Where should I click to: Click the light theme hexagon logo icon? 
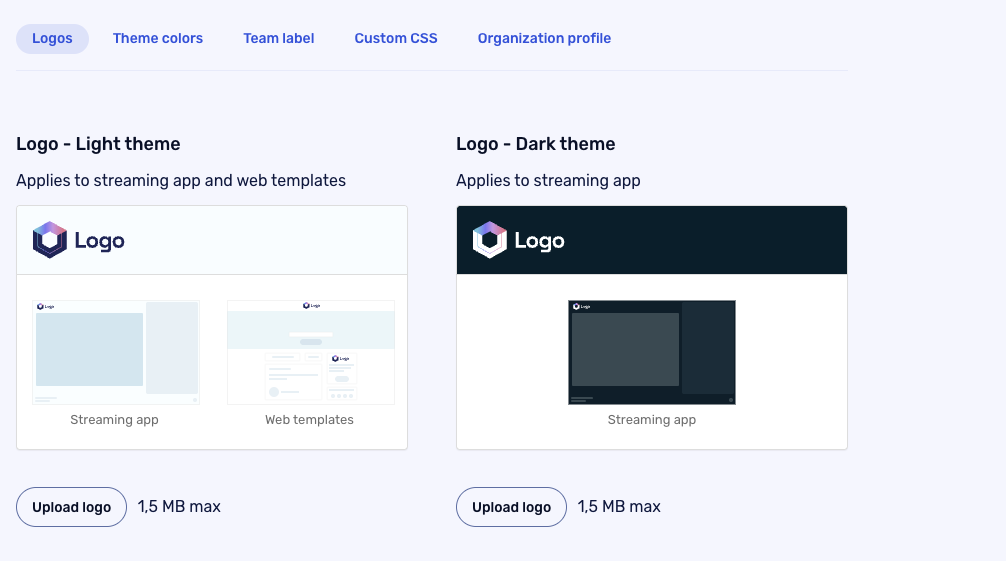click(x=50, y=240)
